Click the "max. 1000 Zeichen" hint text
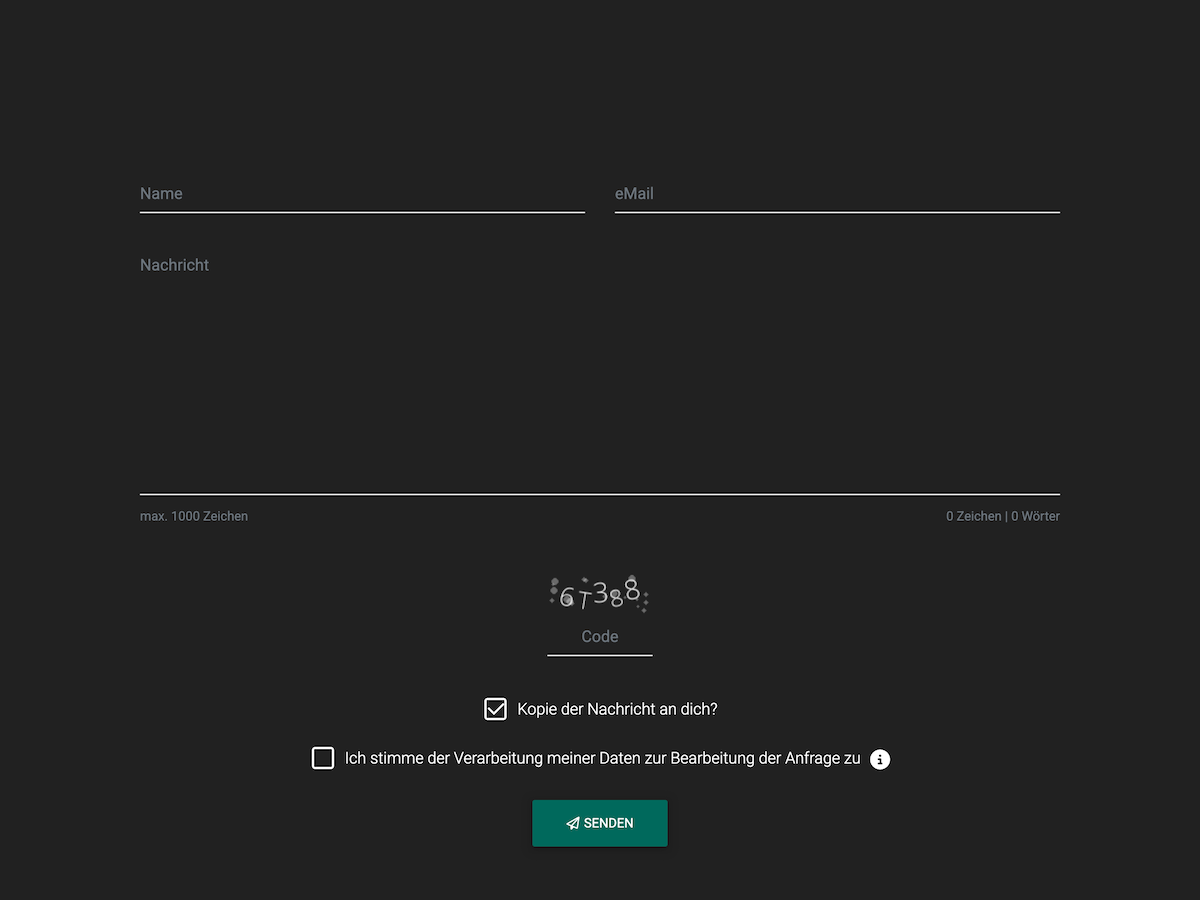Viewport: 1200px width, 900px height. pos(194,516)
